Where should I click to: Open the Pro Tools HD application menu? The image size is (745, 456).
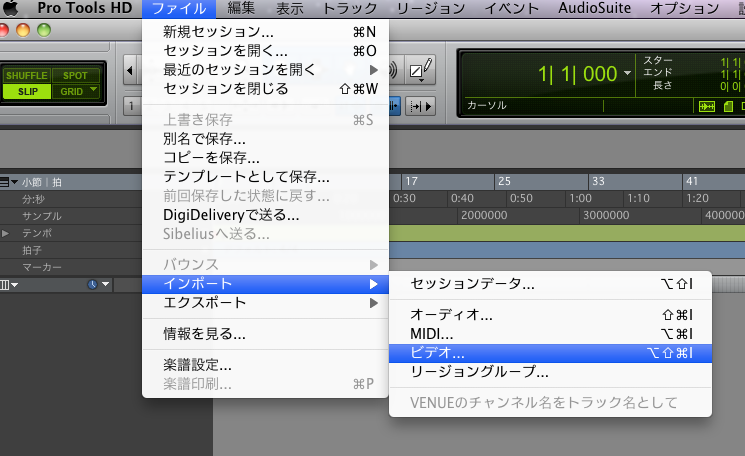coord(85,8)
